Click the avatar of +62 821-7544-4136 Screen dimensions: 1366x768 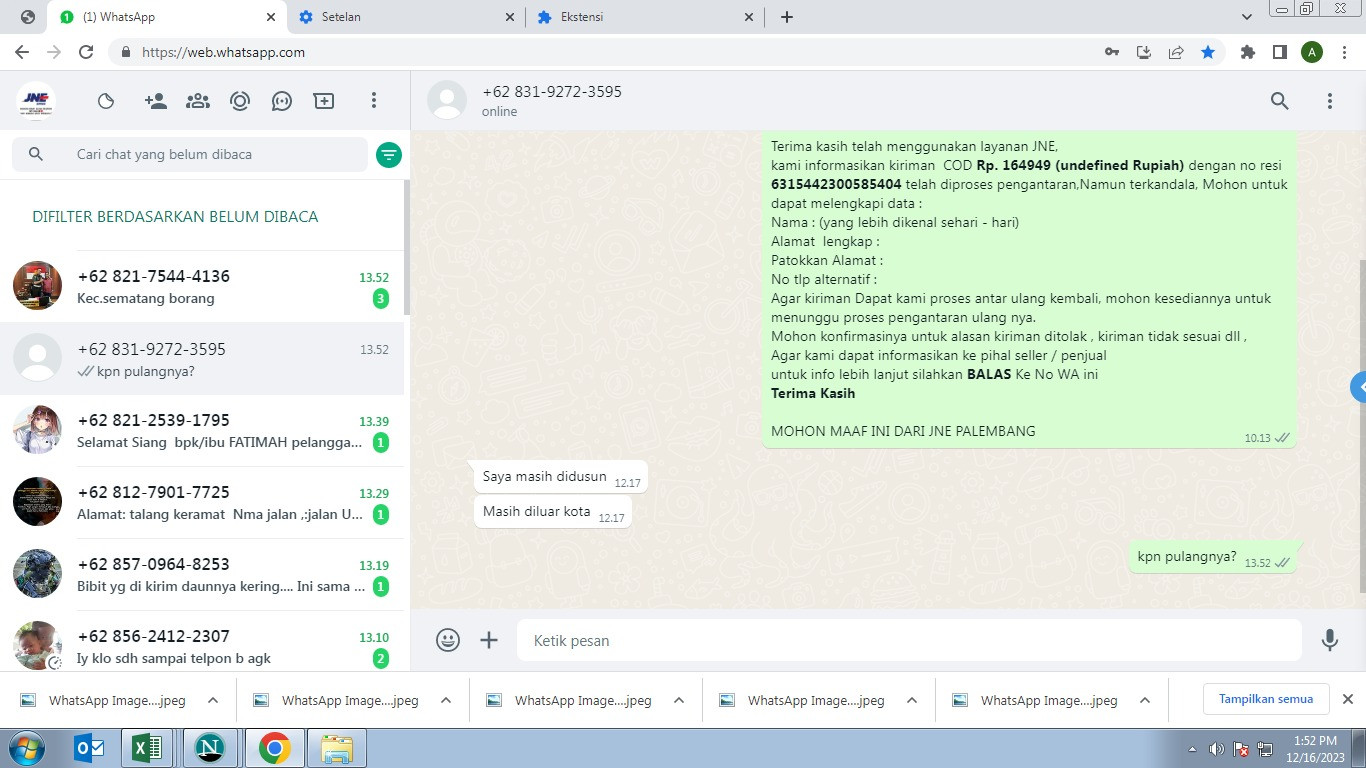pyautogui.click(x=37, y=286)
